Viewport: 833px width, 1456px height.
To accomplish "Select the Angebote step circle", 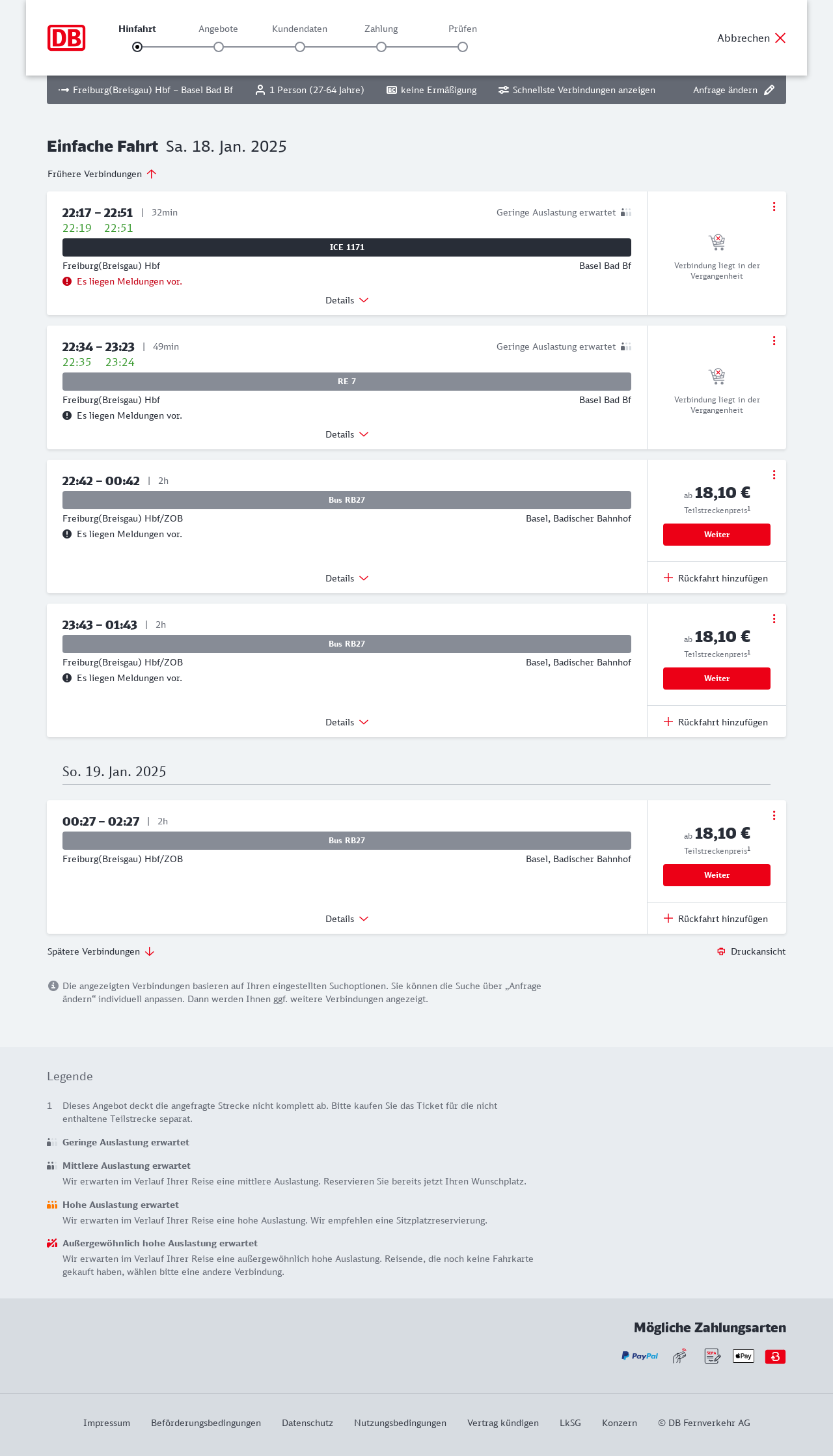I will click(x=219, y=47).
